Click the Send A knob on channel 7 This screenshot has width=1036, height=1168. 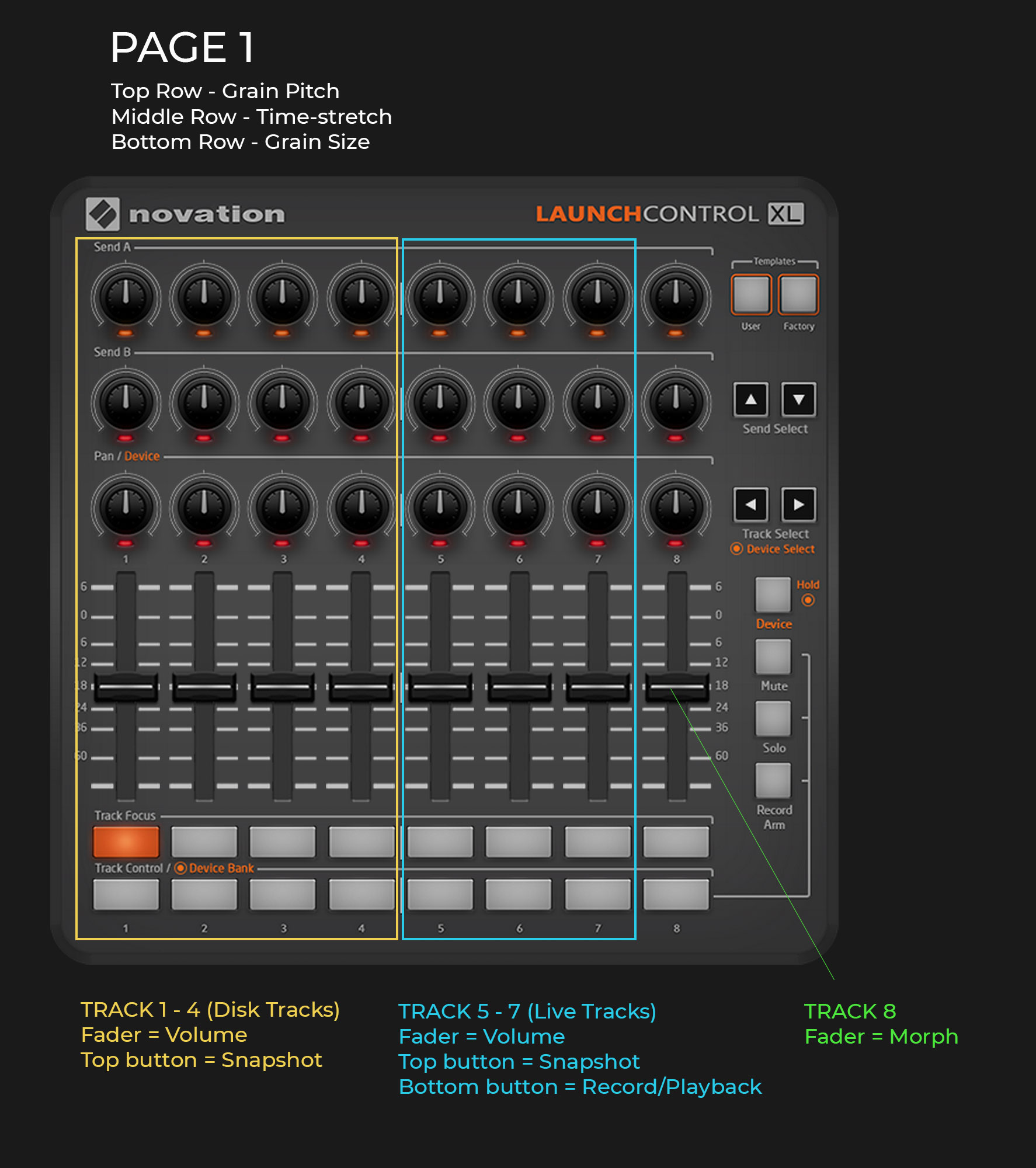pos(597,297)
